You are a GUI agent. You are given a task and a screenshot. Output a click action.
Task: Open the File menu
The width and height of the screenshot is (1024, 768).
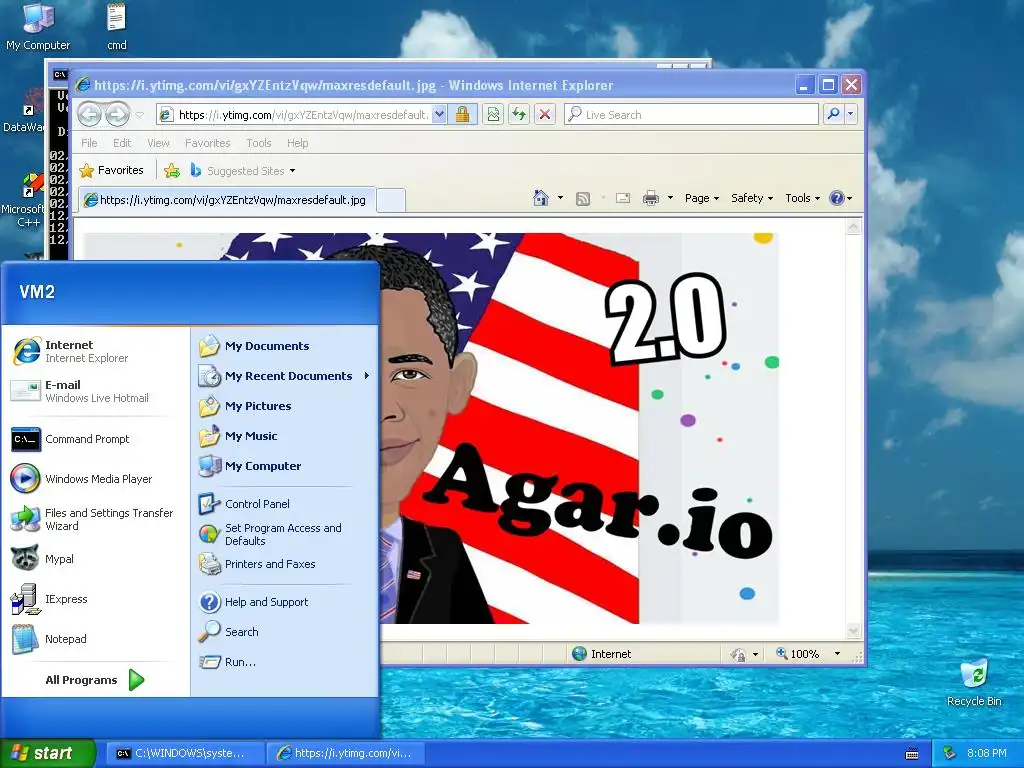pos(89,143)
